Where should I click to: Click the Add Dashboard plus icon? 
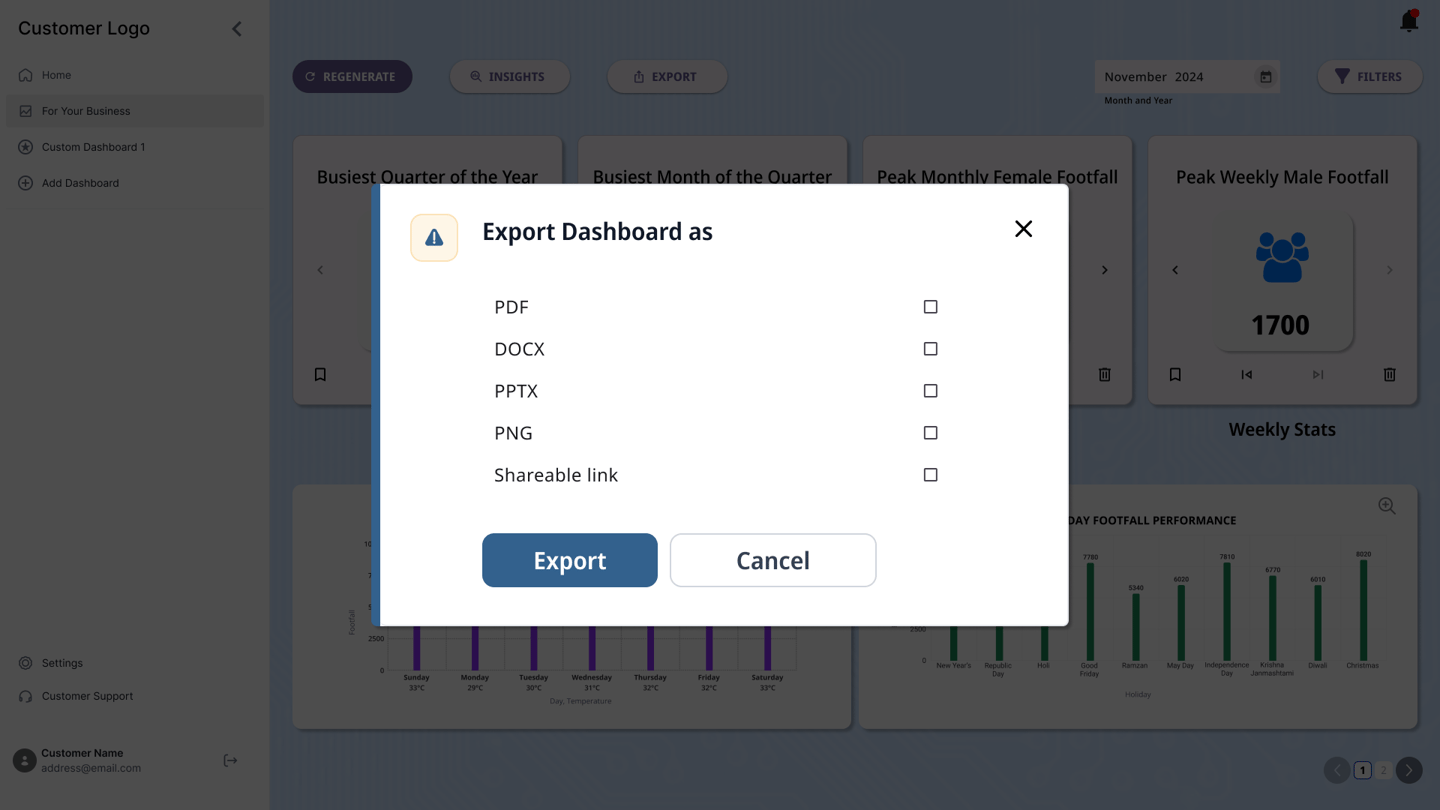(x=26, y=183)
